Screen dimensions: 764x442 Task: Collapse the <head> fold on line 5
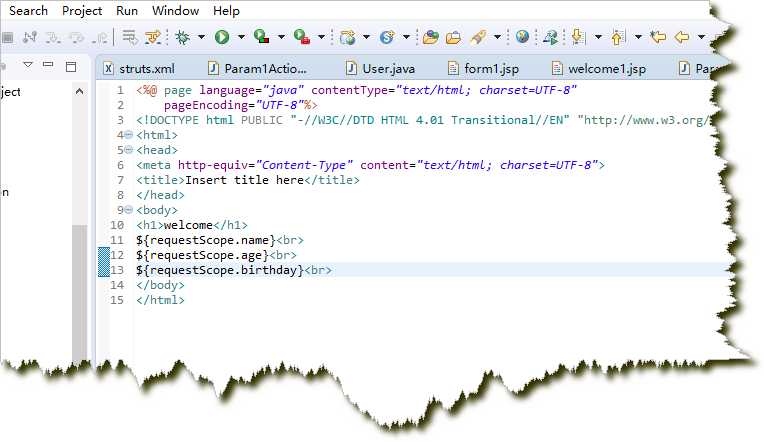tap(129, 150)
